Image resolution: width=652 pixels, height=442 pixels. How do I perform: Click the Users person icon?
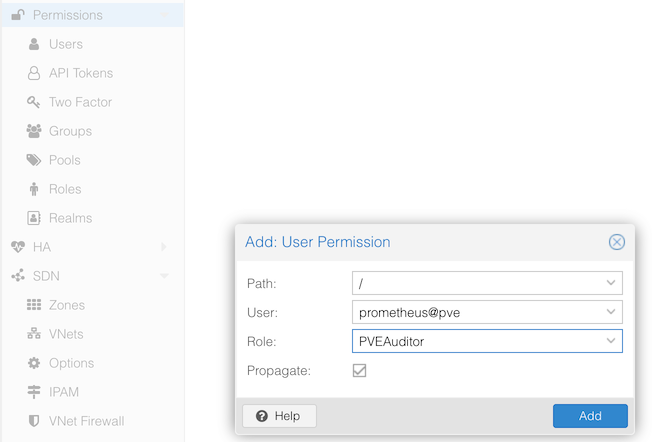coord(33,44)
